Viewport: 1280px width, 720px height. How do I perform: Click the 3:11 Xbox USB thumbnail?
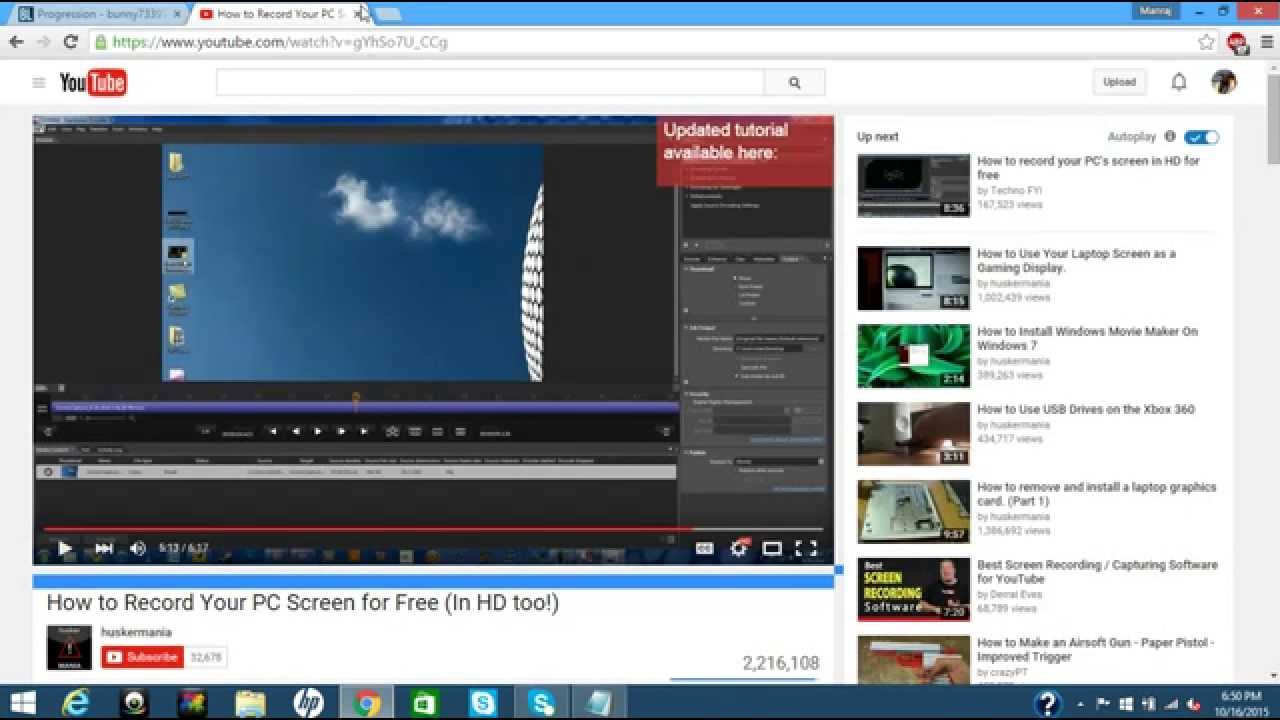pyautogui.click(x=913, y=434)
